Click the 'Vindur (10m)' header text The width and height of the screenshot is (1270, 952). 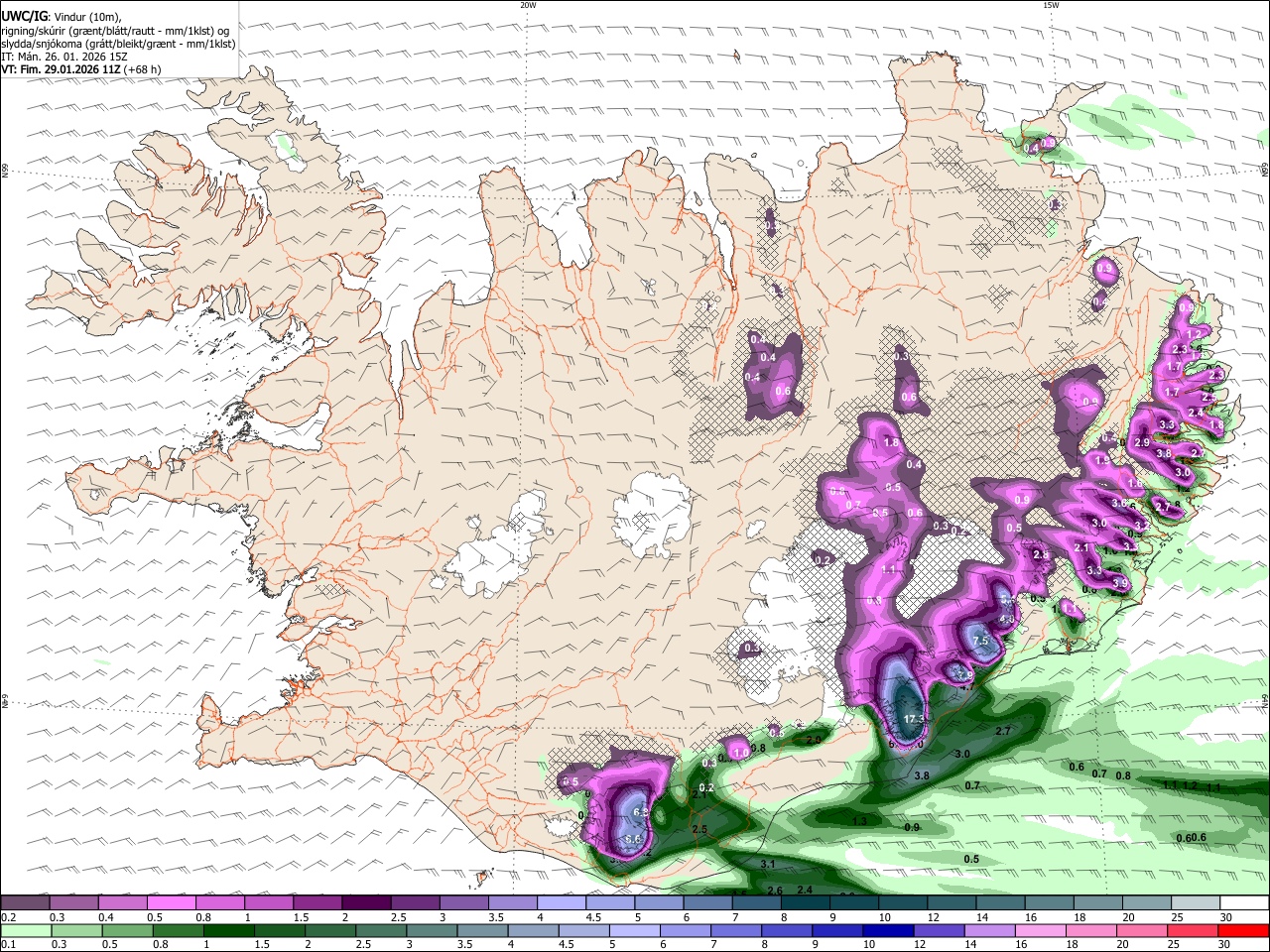(x=85, y=16)
